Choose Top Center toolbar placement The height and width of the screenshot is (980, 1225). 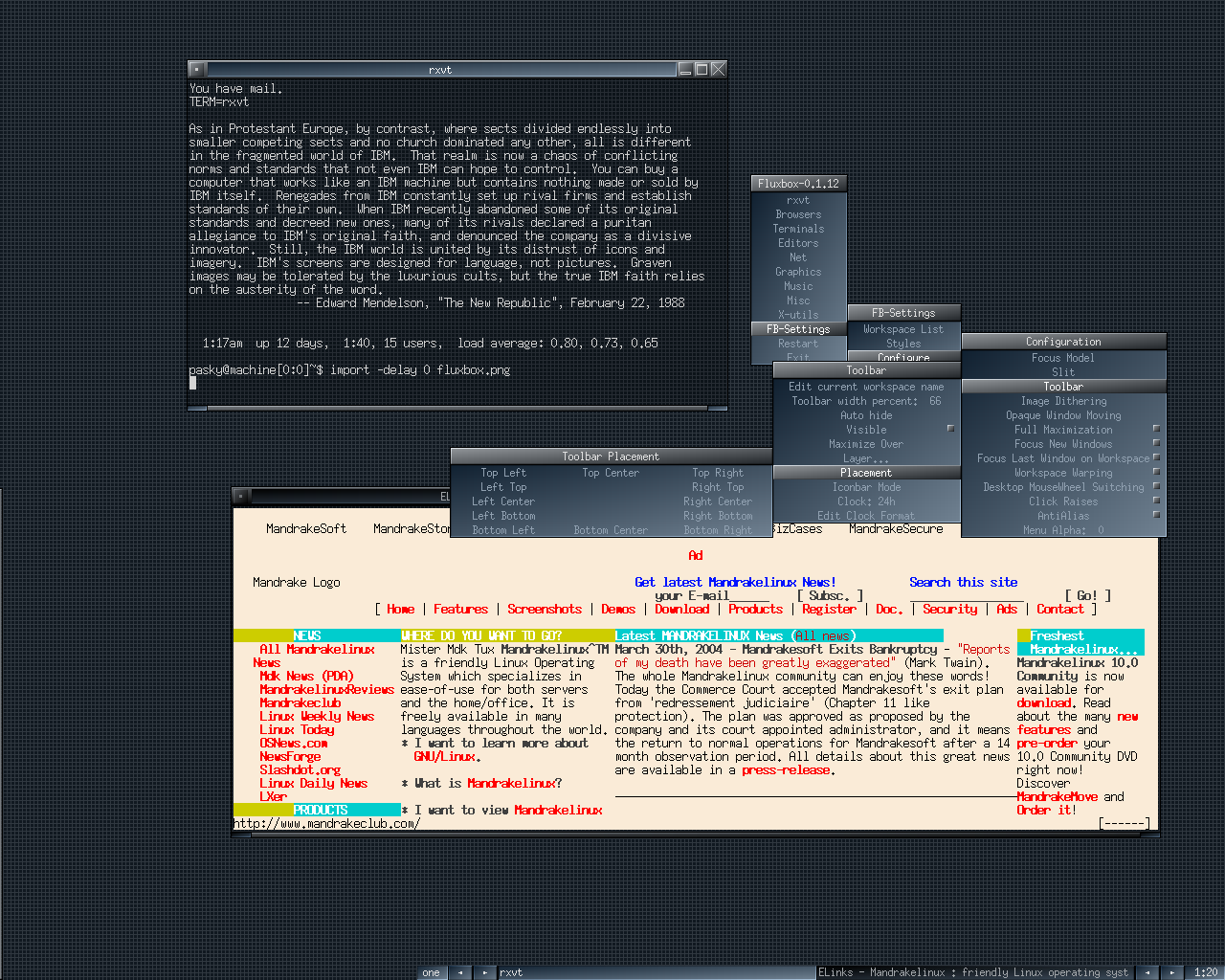pos(611,473)
